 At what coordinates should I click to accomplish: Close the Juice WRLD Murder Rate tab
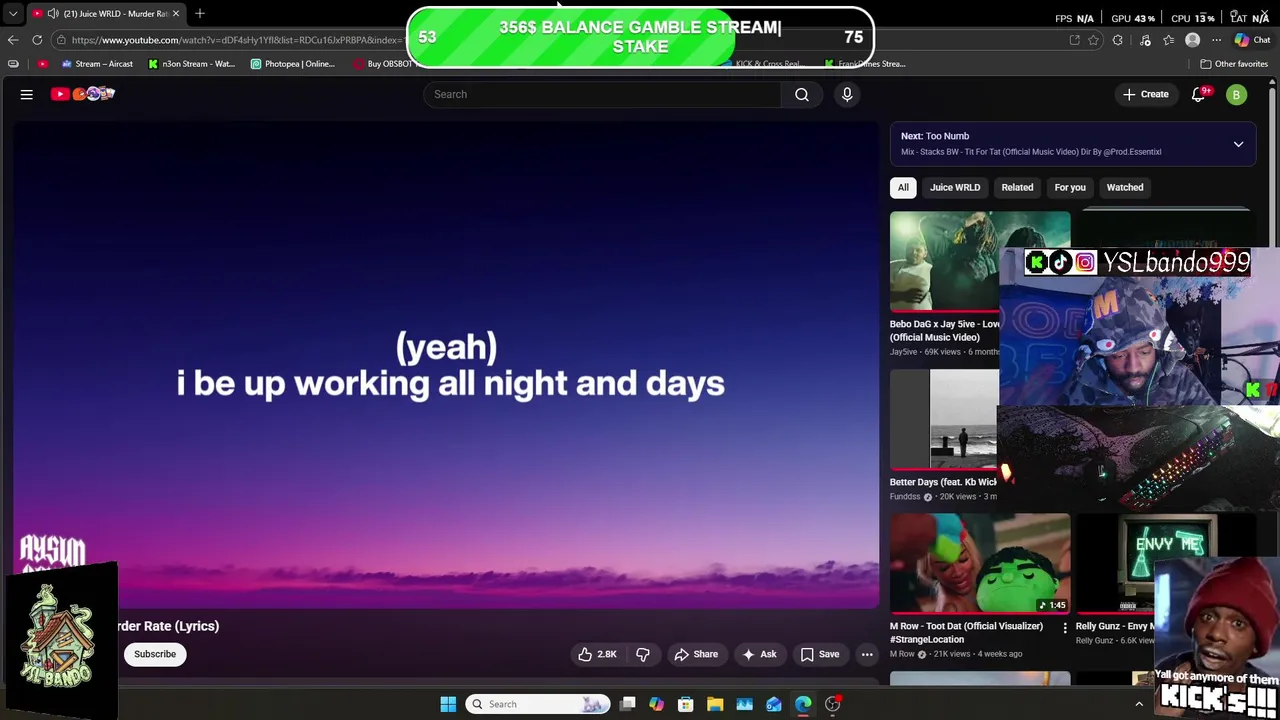tap(176, 13)
